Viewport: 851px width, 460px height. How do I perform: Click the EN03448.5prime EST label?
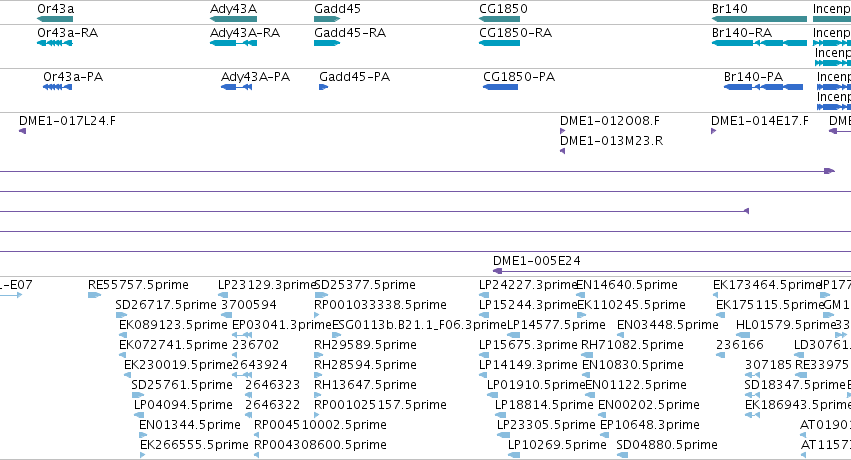tap(668, 324)
